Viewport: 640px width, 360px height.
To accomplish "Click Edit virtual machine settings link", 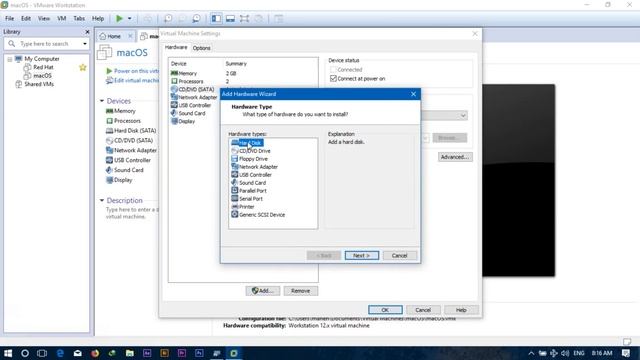I will click(x=132, y=80).
